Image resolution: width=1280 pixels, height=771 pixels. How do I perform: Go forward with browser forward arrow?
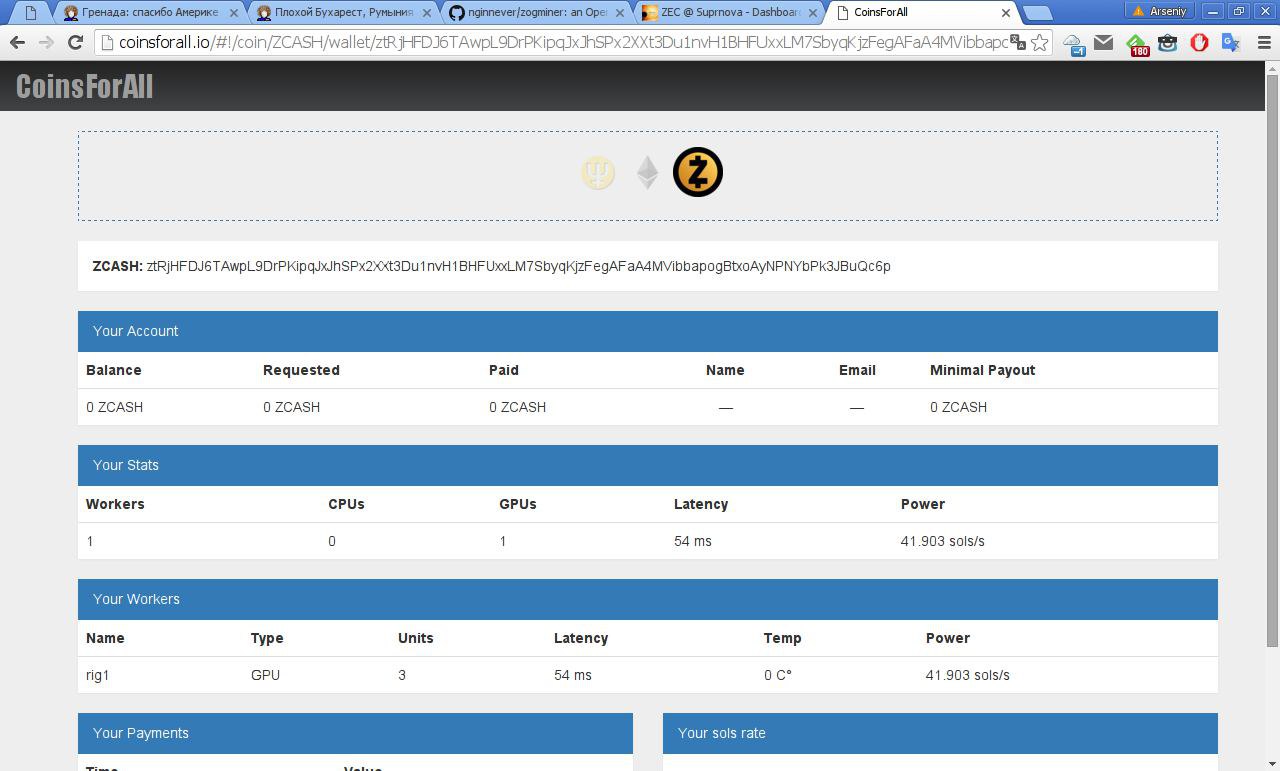point(46,42)
